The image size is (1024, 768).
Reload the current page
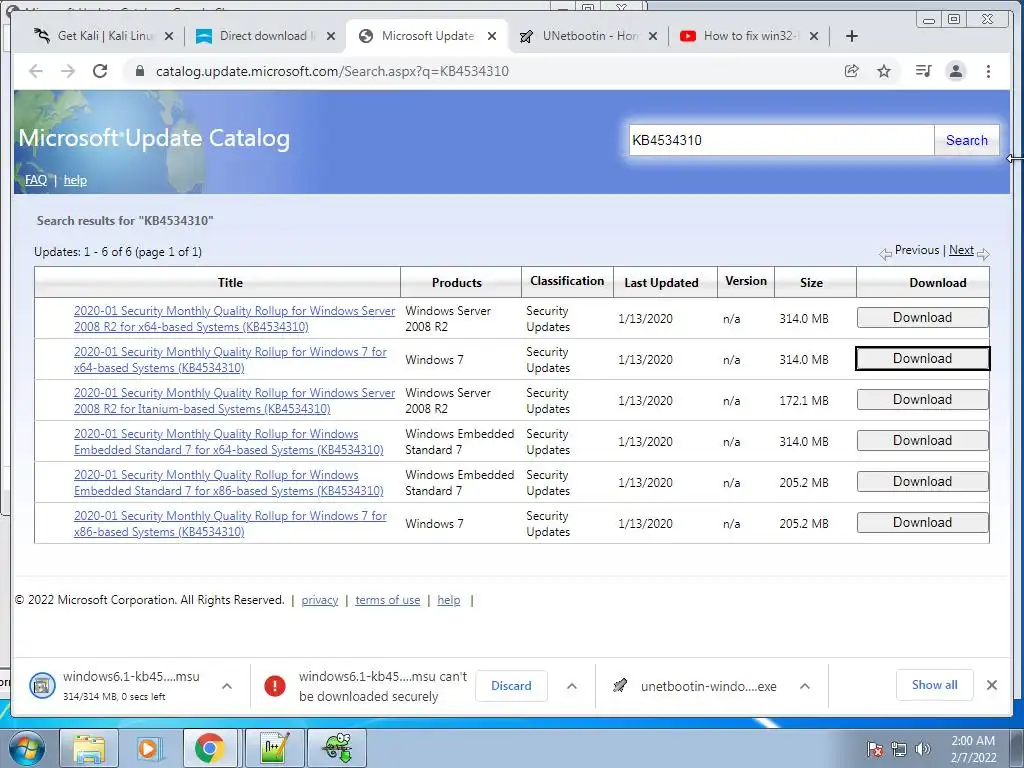point(100,71)
